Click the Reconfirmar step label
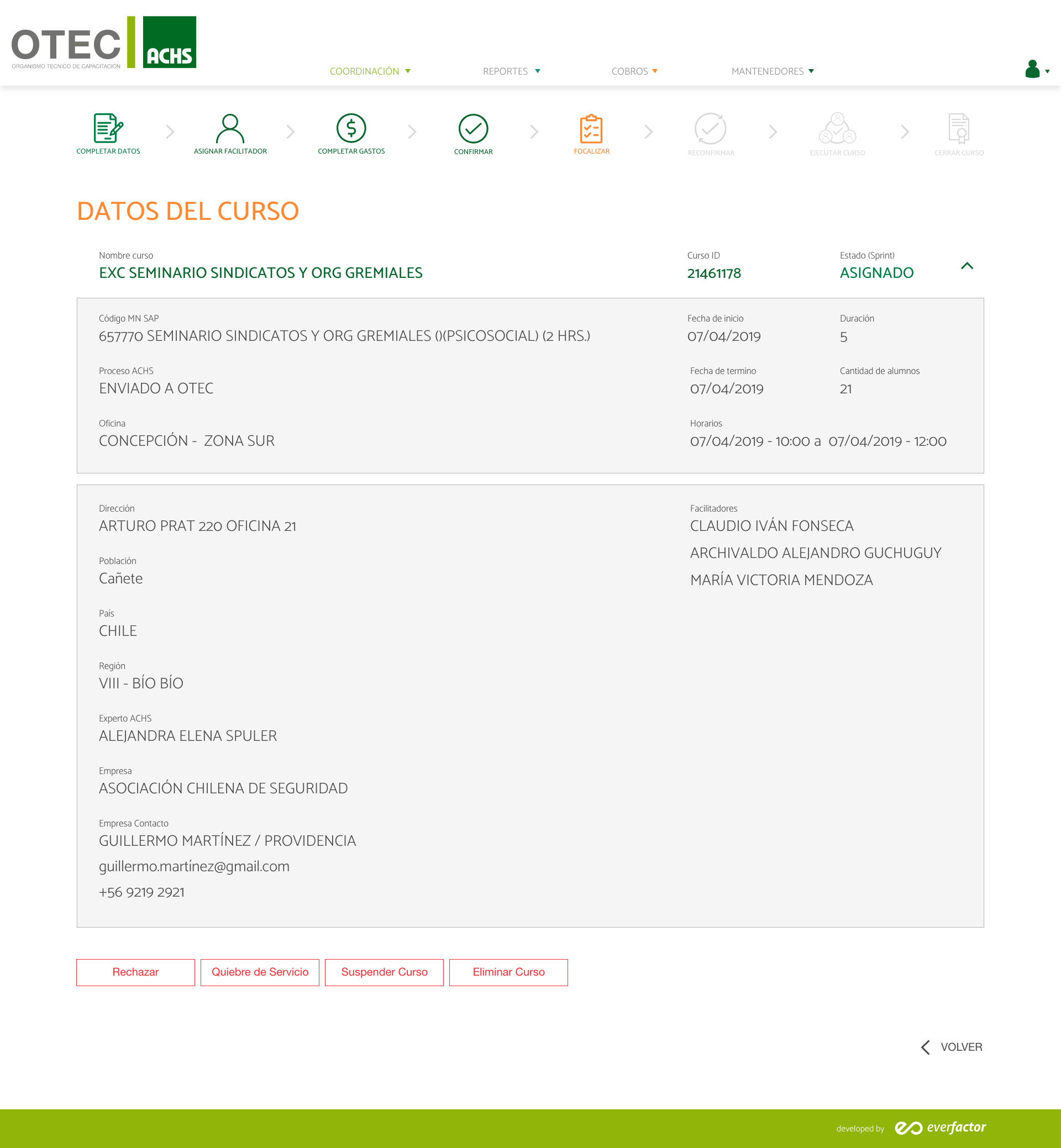The width and height of the screenshot is (1061, 1148). (711, 153)
